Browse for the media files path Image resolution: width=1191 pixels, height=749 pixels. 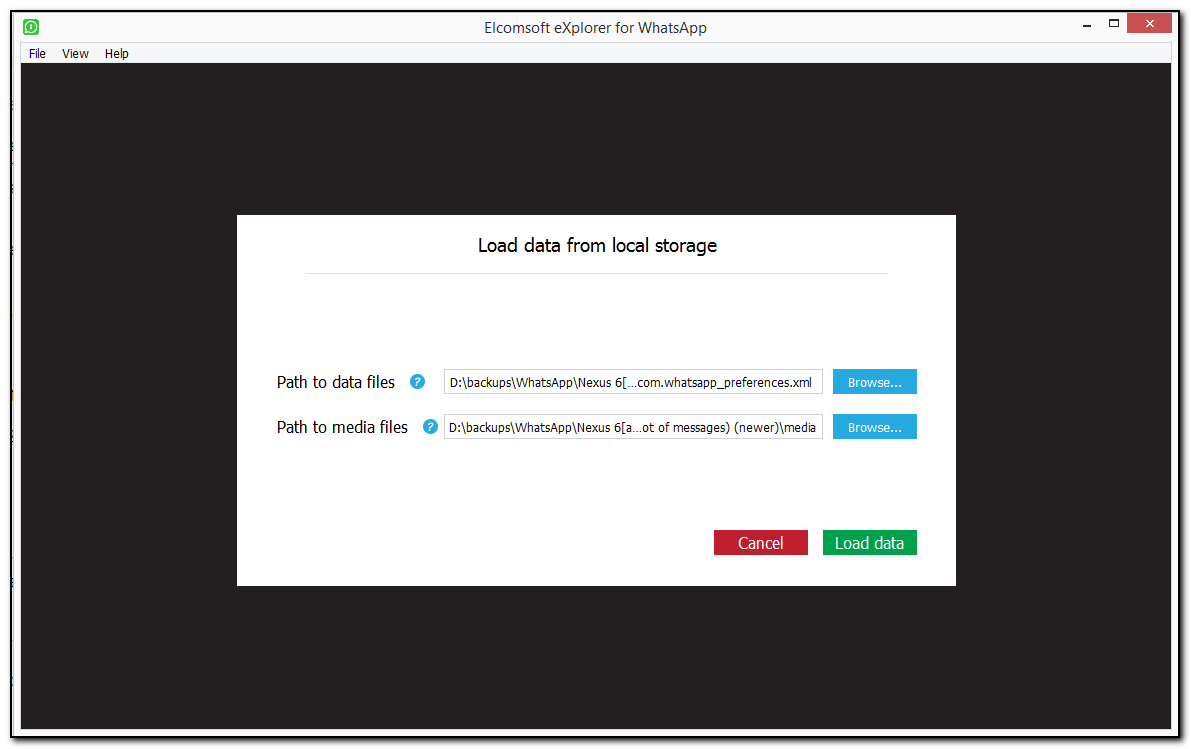click(874, 426)
